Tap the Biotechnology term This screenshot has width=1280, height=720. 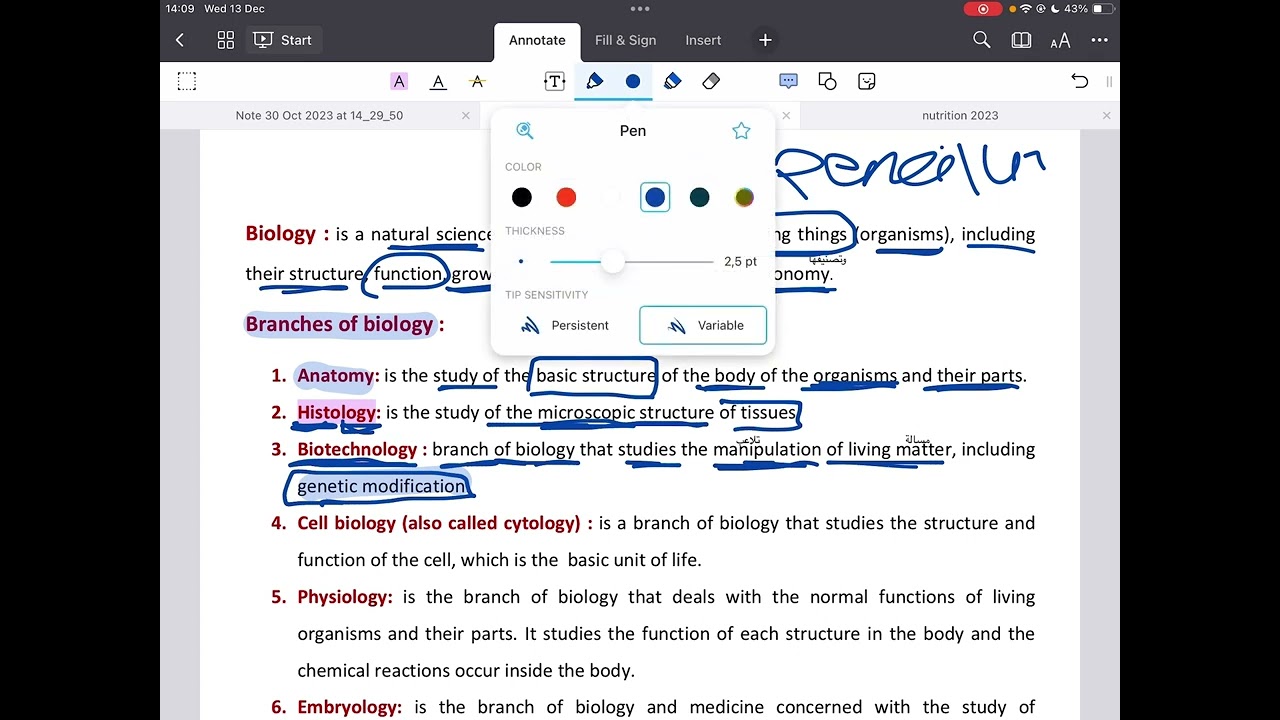tap(357, 449)
